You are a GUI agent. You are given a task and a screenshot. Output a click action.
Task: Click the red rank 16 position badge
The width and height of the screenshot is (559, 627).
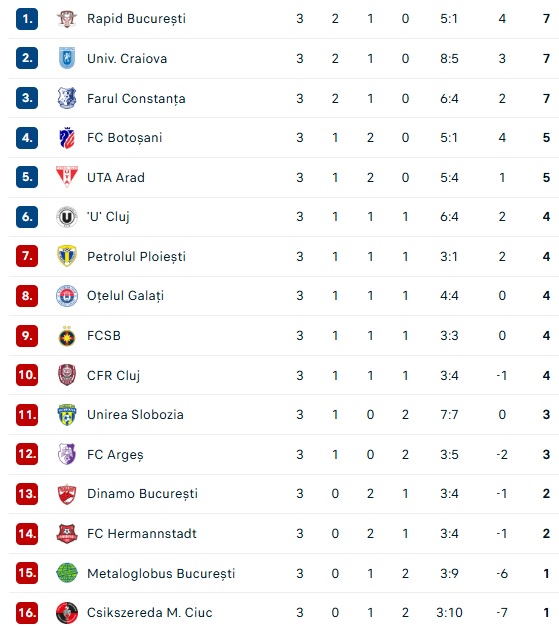pyautogui.click(x=27, y=613)
